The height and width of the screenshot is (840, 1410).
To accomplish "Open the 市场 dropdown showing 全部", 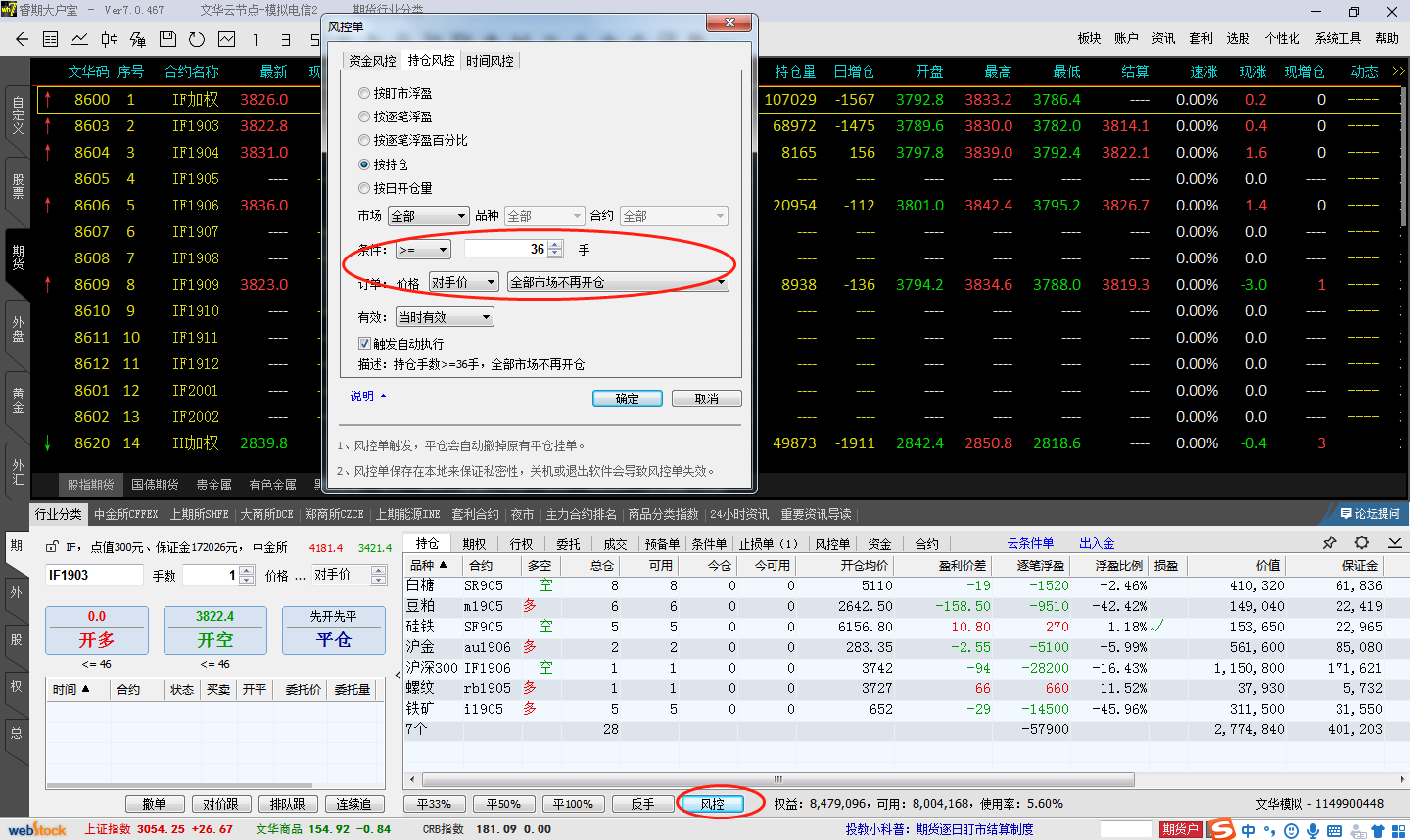I will click(x=429, y=216).
